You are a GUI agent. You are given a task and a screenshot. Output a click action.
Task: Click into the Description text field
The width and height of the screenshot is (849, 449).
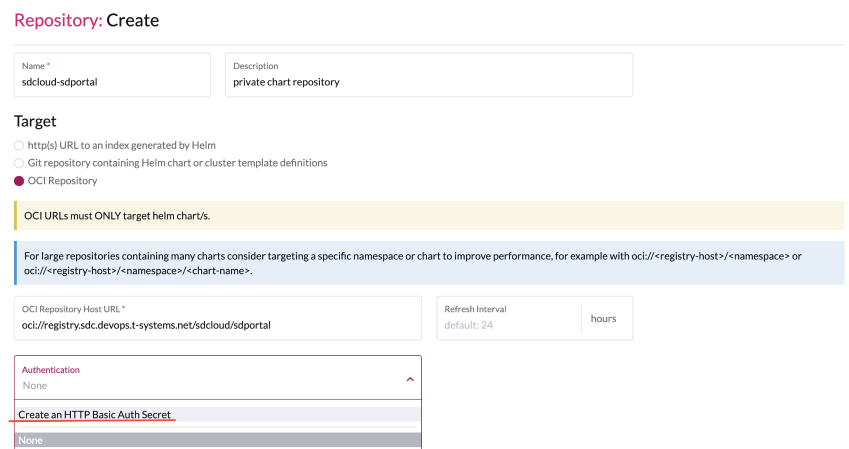428,82
